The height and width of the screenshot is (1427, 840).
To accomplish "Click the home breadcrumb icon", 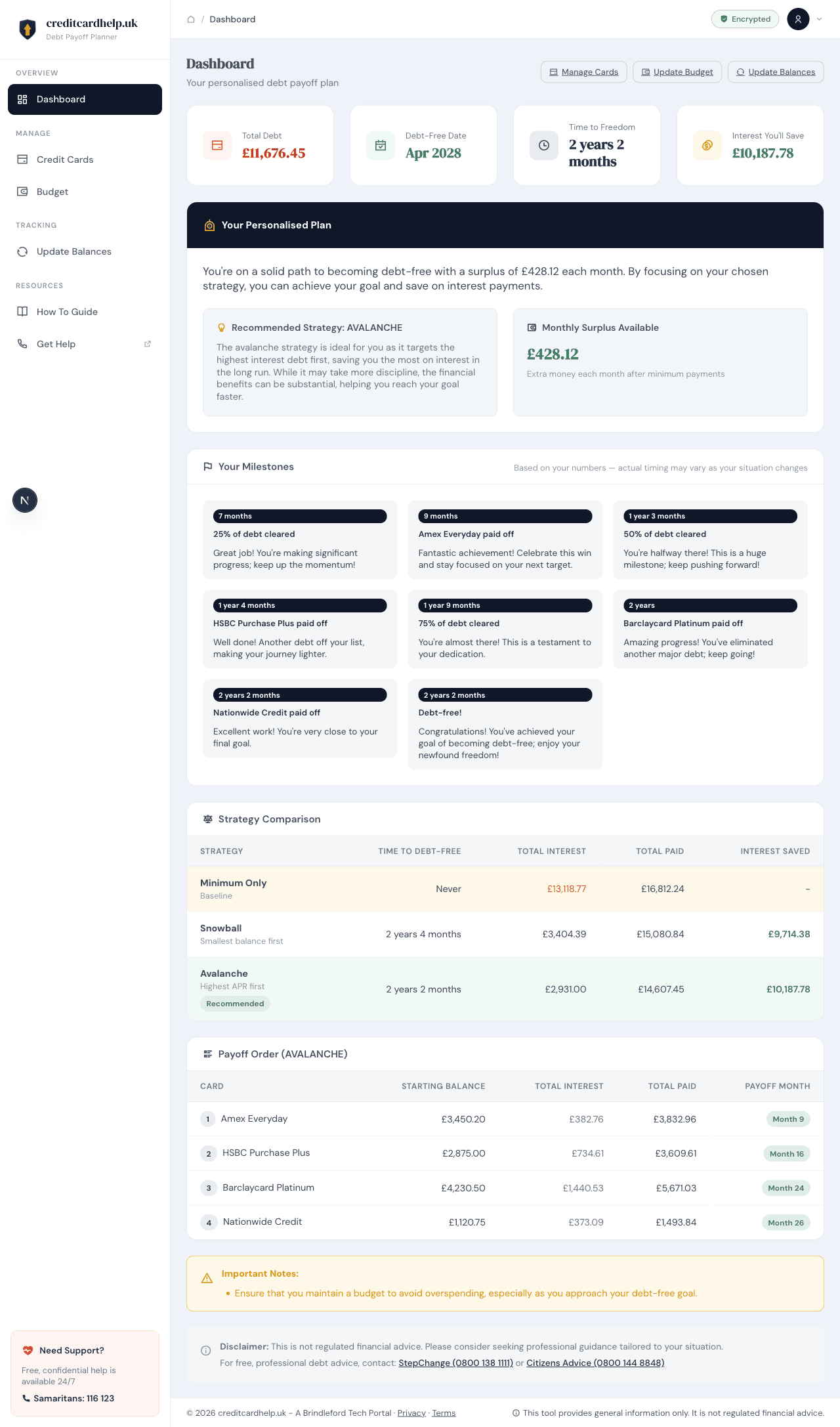I will (x=191, y=19).
